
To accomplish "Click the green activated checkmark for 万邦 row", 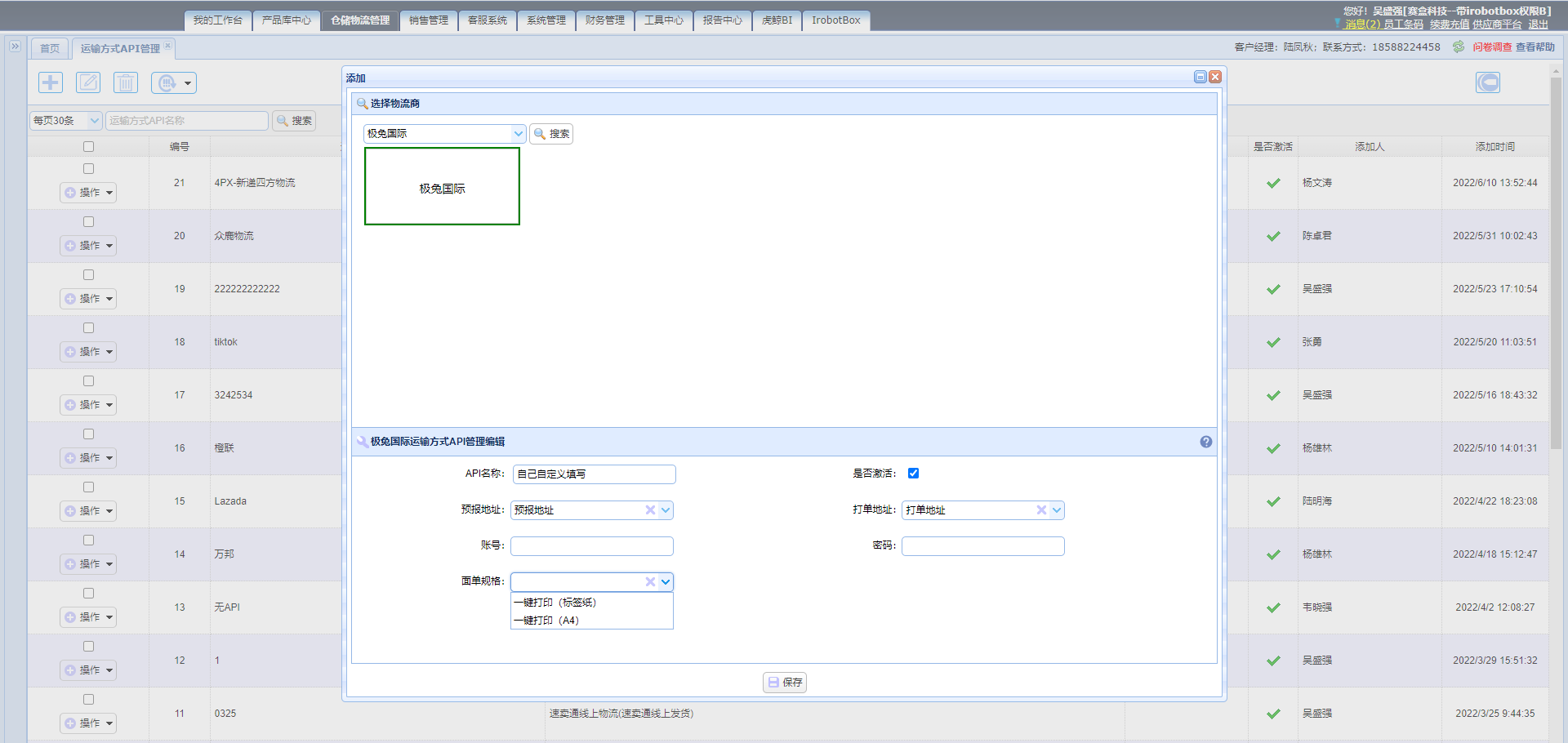I will click(1273, 554).
